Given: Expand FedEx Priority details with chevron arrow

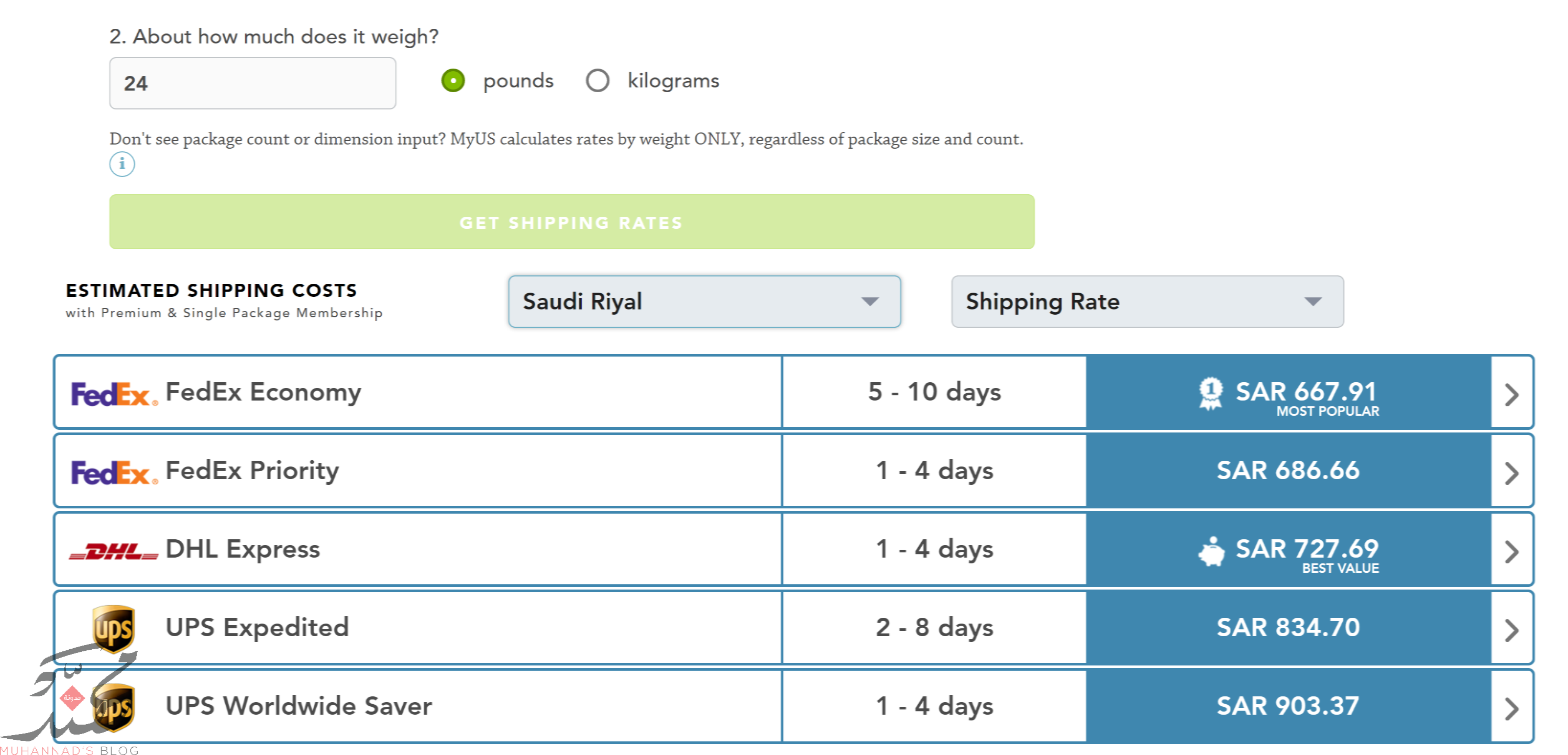Looking at the screenshot, I should pos(1511,473).
